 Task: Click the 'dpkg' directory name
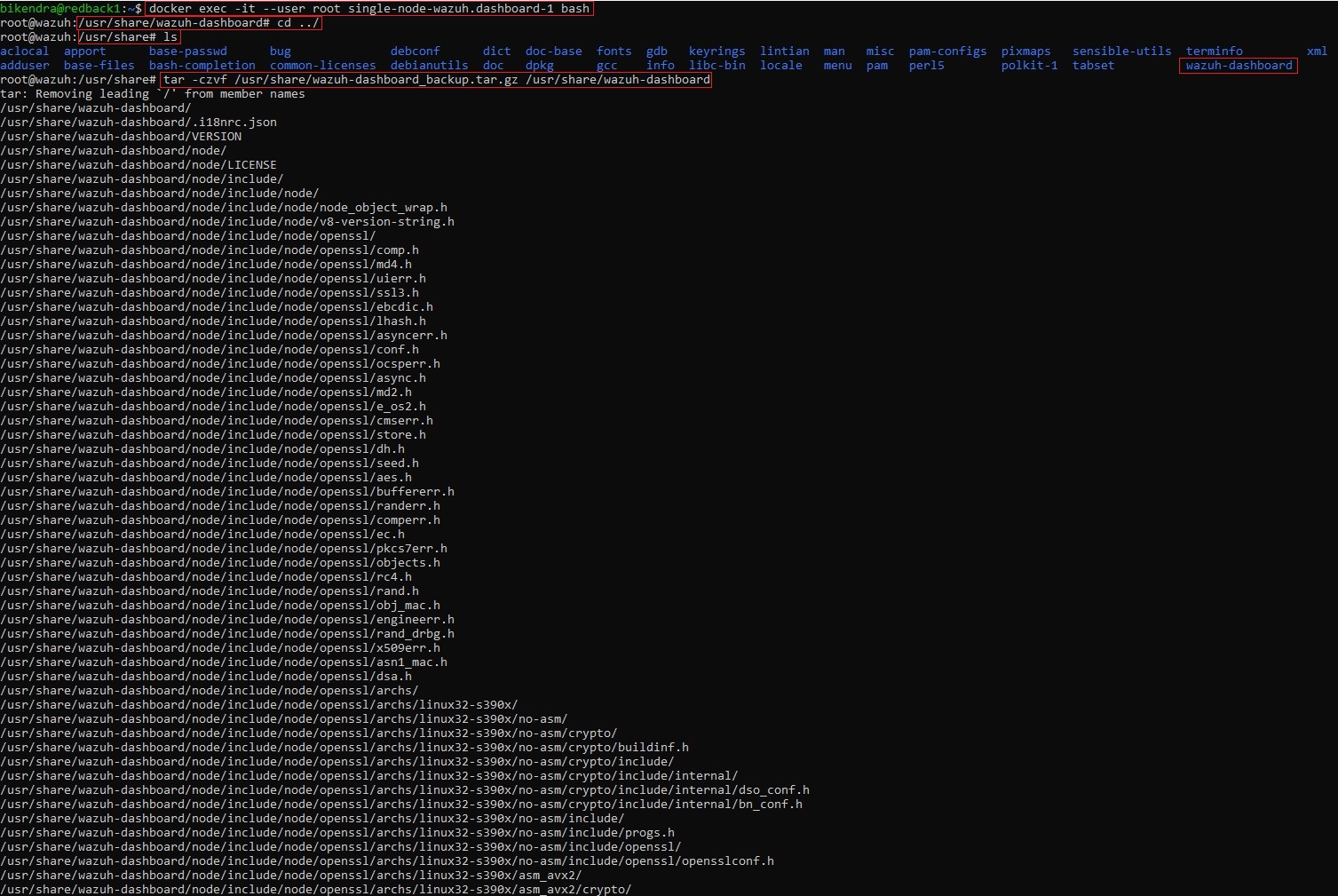[540, 65]
